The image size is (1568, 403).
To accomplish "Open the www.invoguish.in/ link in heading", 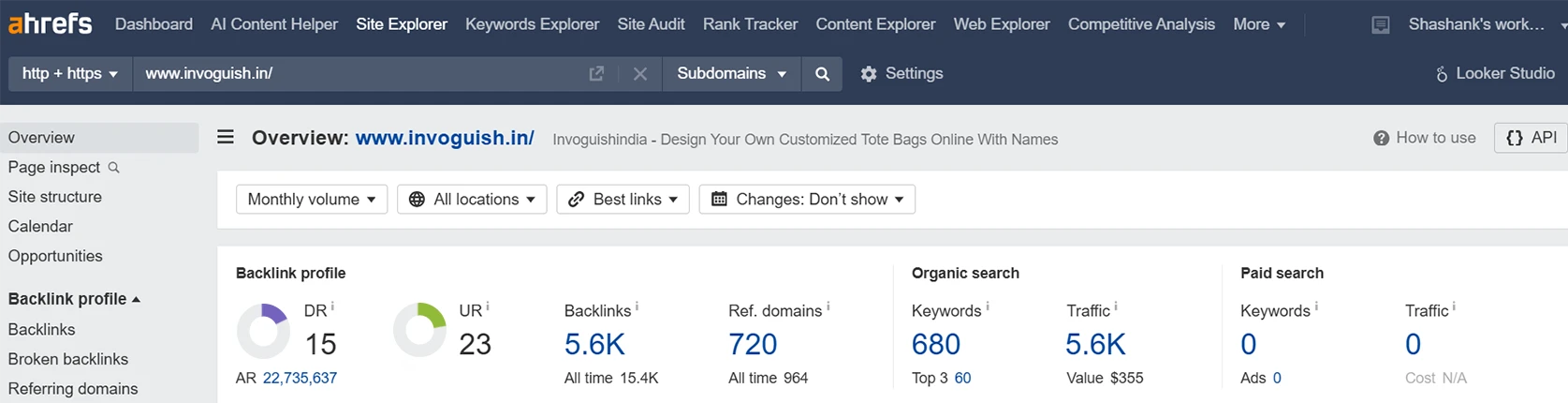I will click(x=445, y=138).
